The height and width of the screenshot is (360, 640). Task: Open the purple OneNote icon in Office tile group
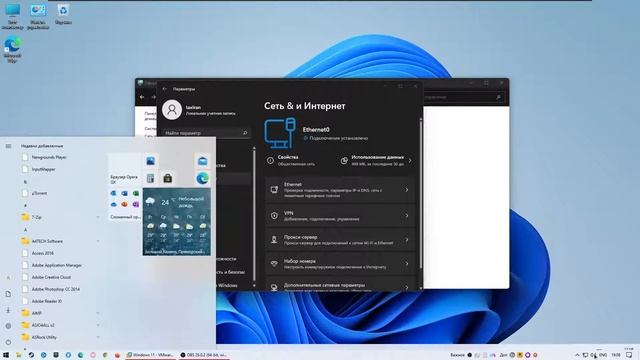(136, 204)
